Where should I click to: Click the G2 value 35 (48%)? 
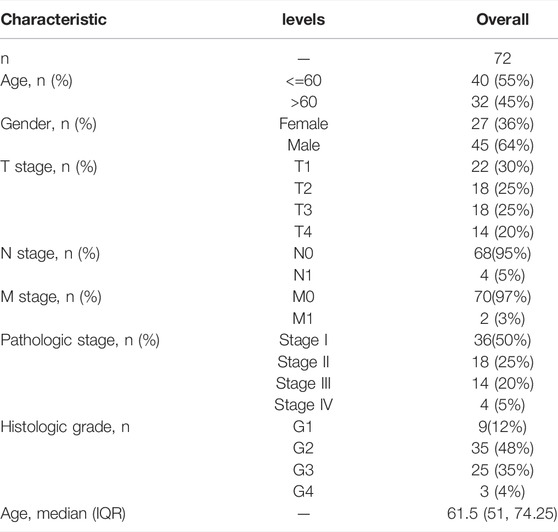pyautogui.click(x=502, y=448)
